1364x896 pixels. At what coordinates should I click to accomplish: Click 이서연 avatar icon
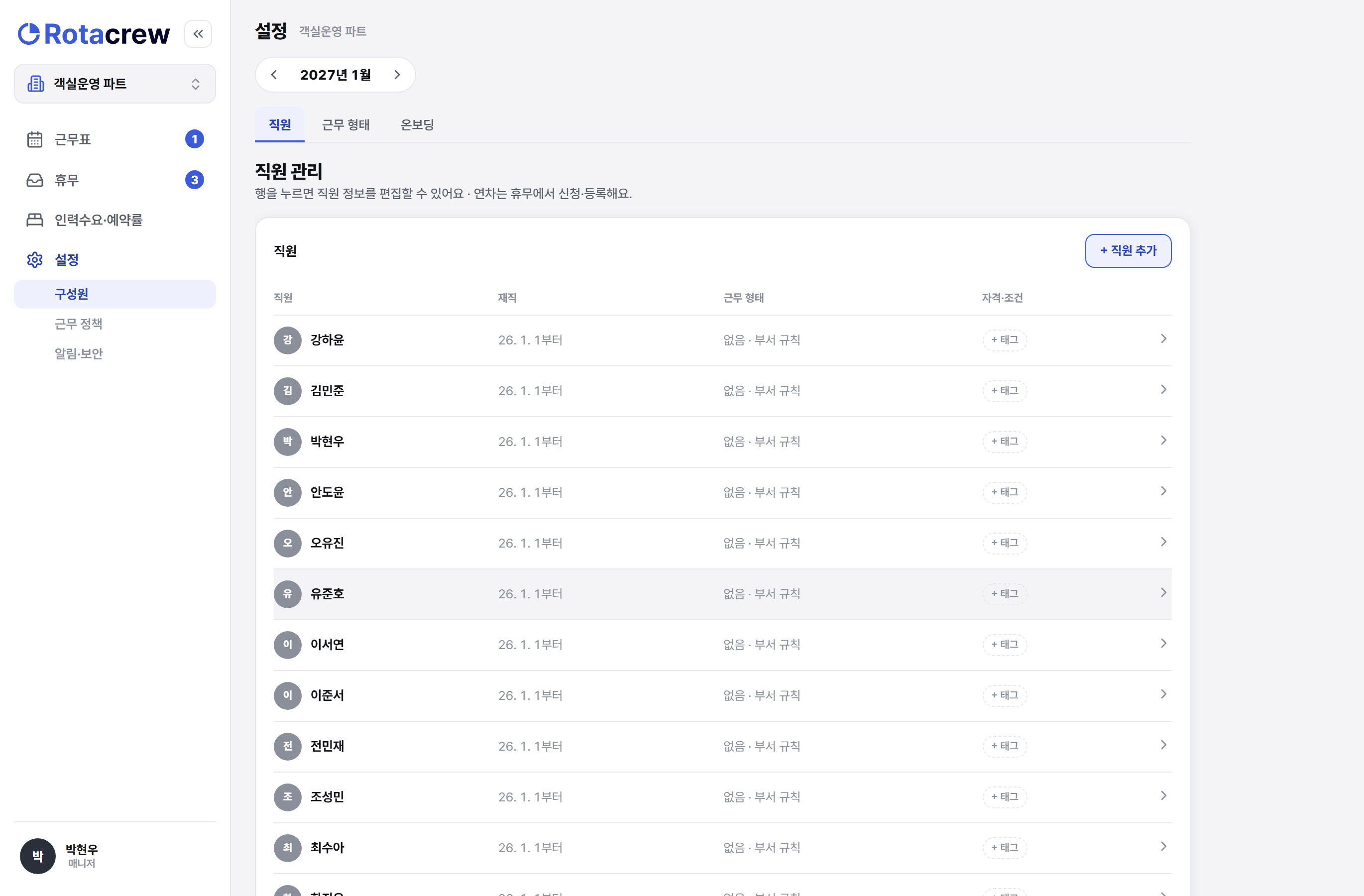pos(288,645)
